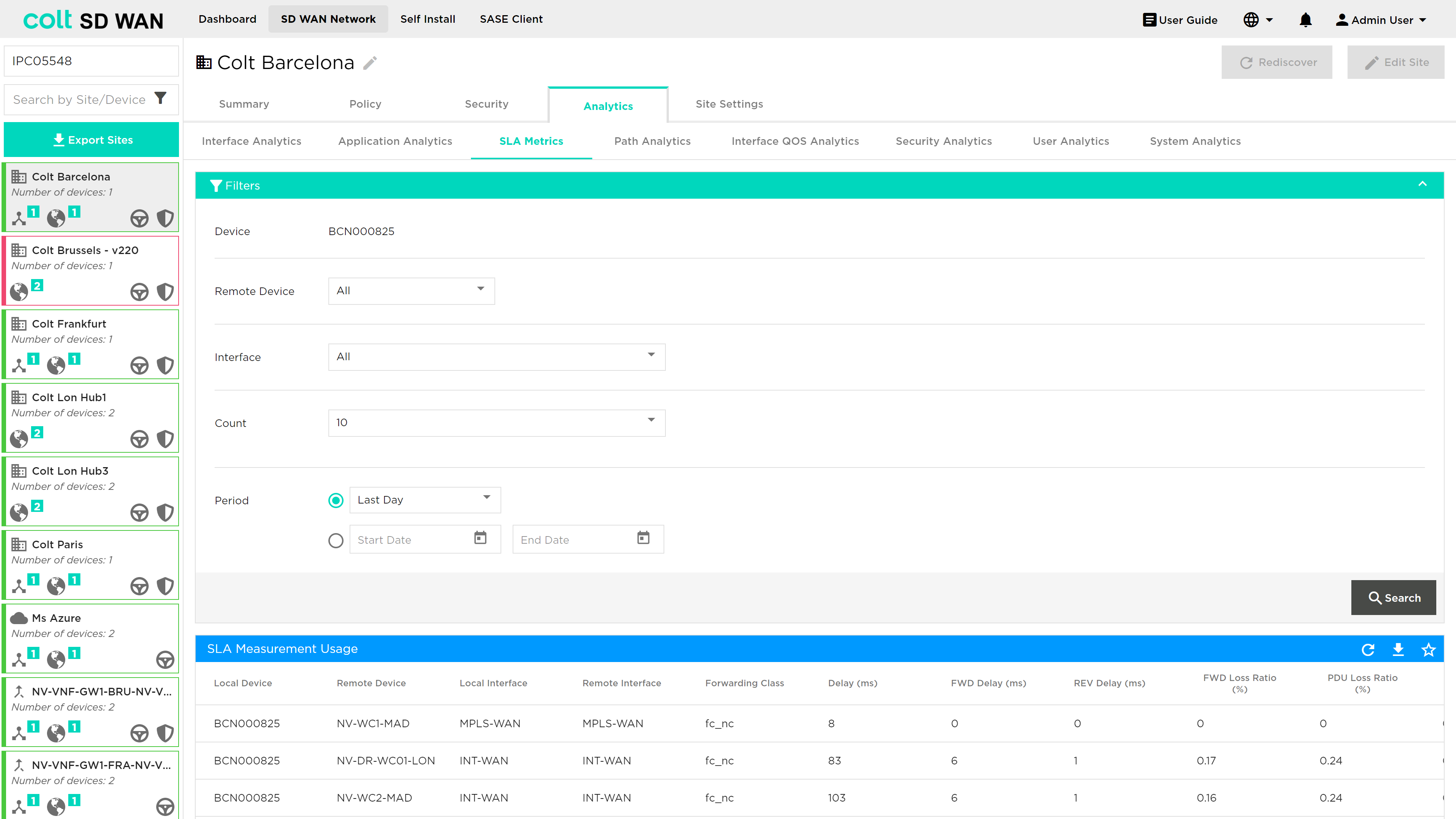Viewport: 1456px width, 819px height.
Task: Click the pencil icon beside Colt Barcelona title
Action: click(x=370, y=63)
